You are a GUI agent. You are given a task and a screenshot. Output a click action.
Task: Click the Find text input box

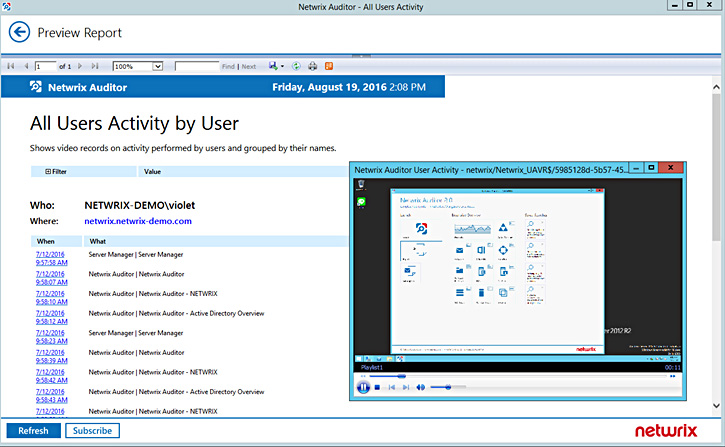(197, 66)
